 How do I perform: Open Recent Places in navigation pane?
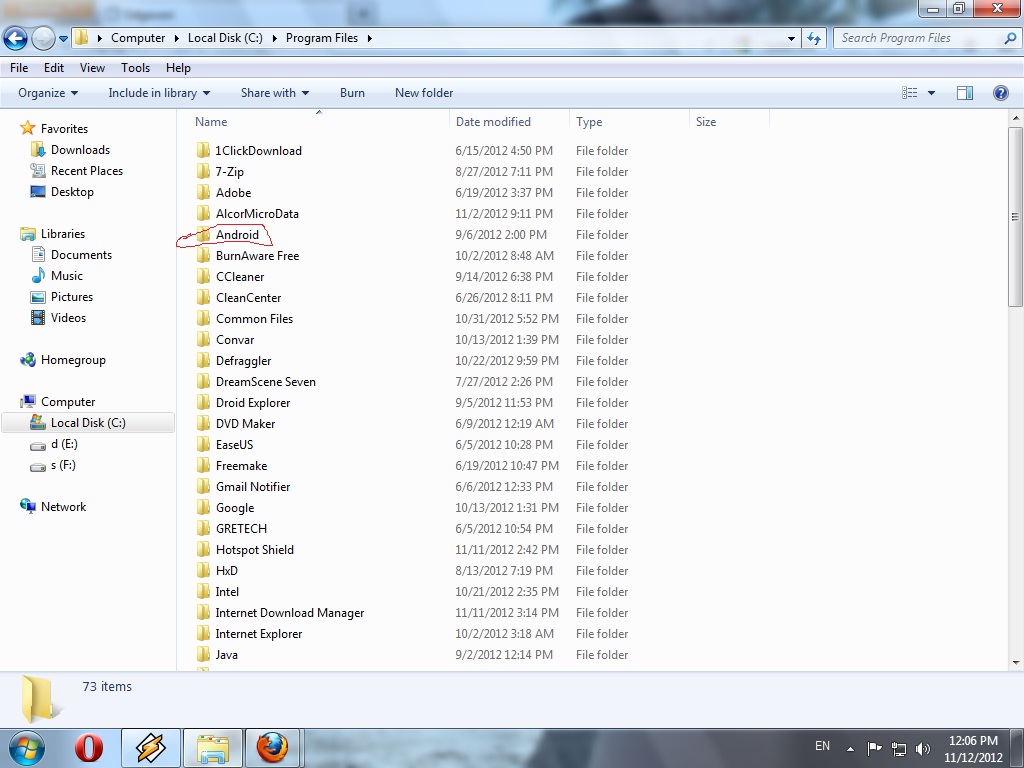pyautogui.click(x=87, y=170)
